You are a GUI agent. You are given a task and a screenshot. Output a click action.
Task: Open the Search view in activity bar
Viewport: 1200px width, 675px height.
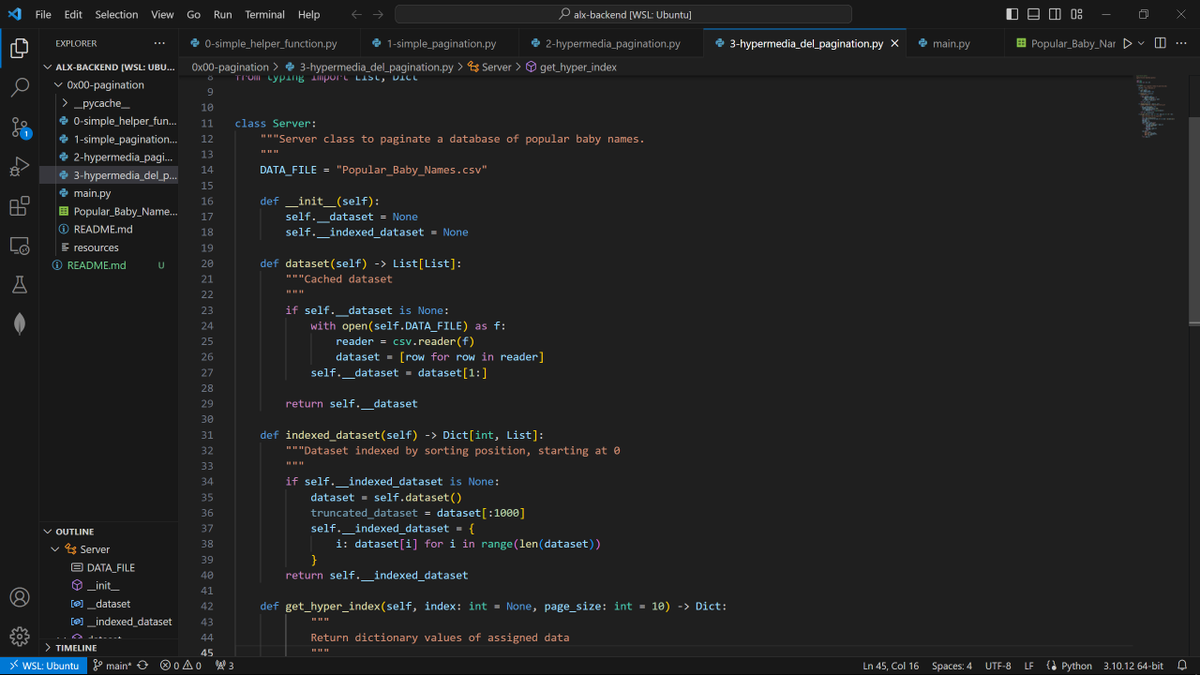tap(19, 87)
